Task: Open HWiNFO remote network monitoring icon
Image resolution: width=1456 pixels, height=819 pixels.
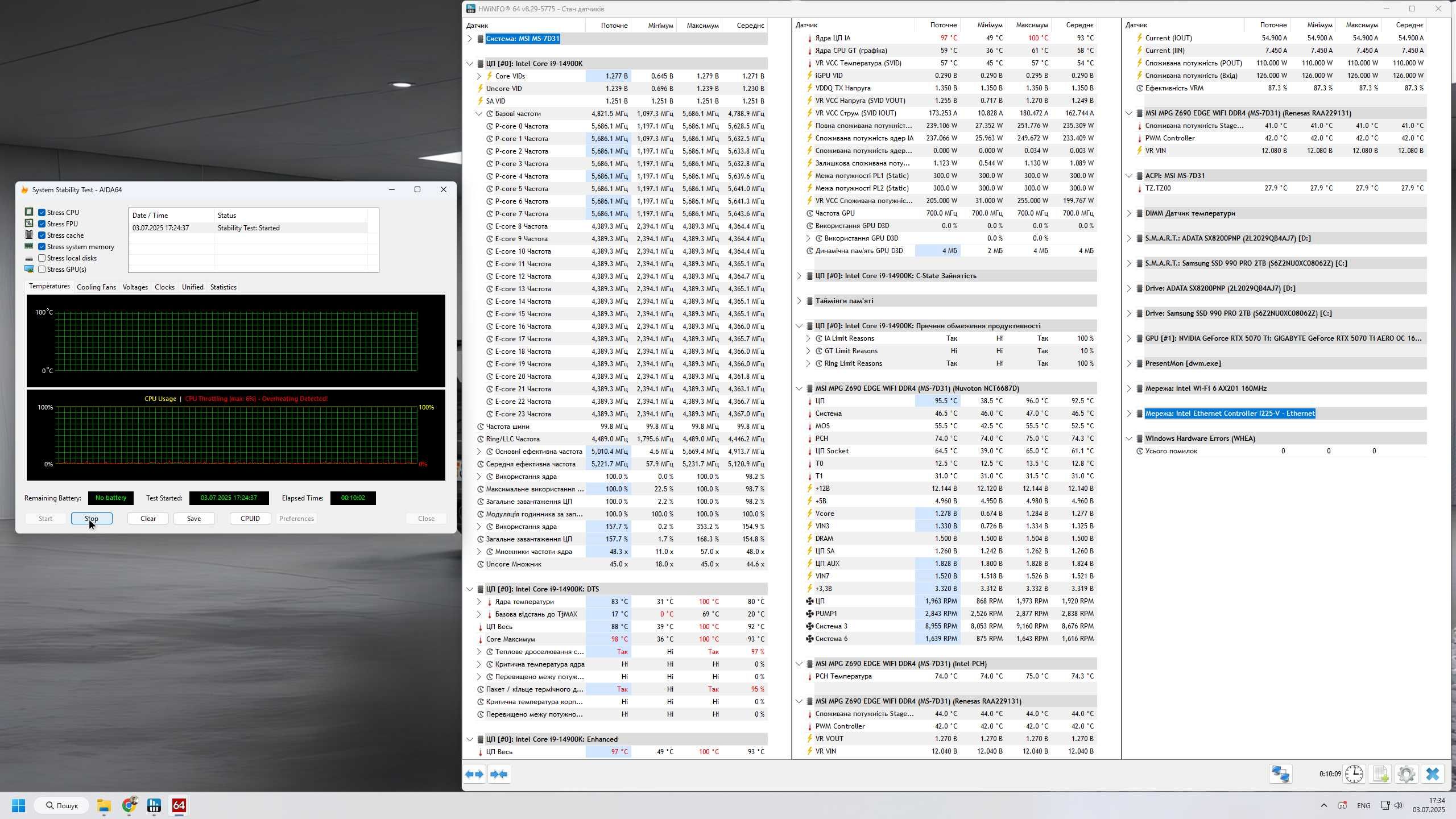Action: pyautogui.click(x=1280, y=774)
